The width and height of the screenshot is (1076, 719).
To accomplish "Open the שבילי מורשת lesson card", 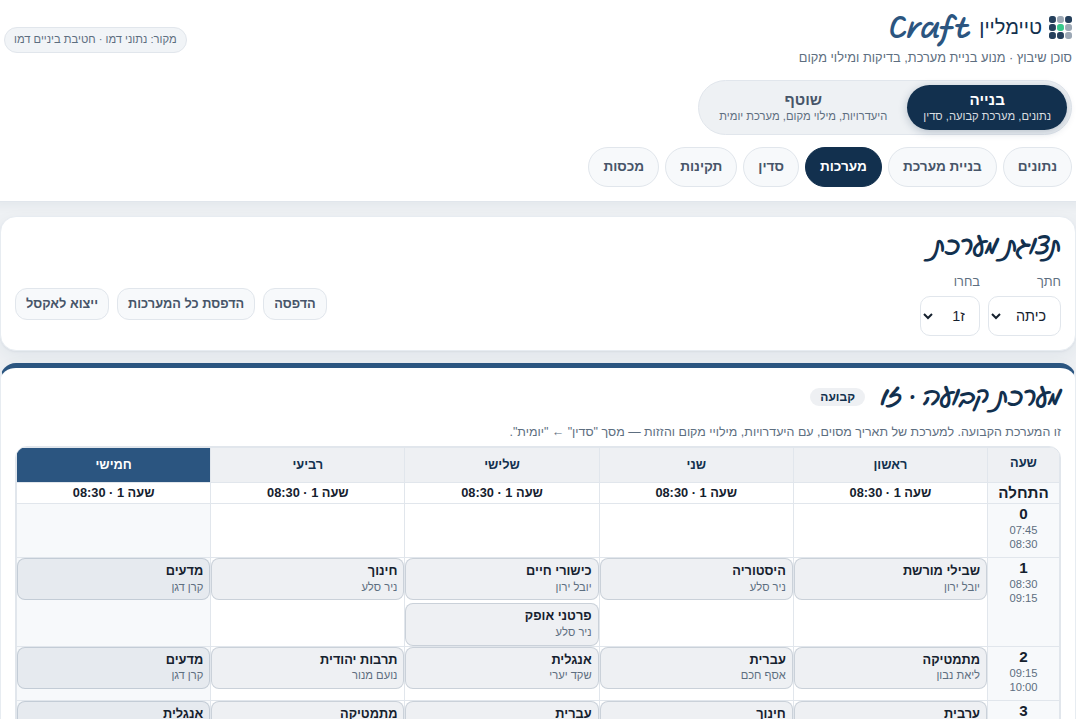I will coord(890,579).
